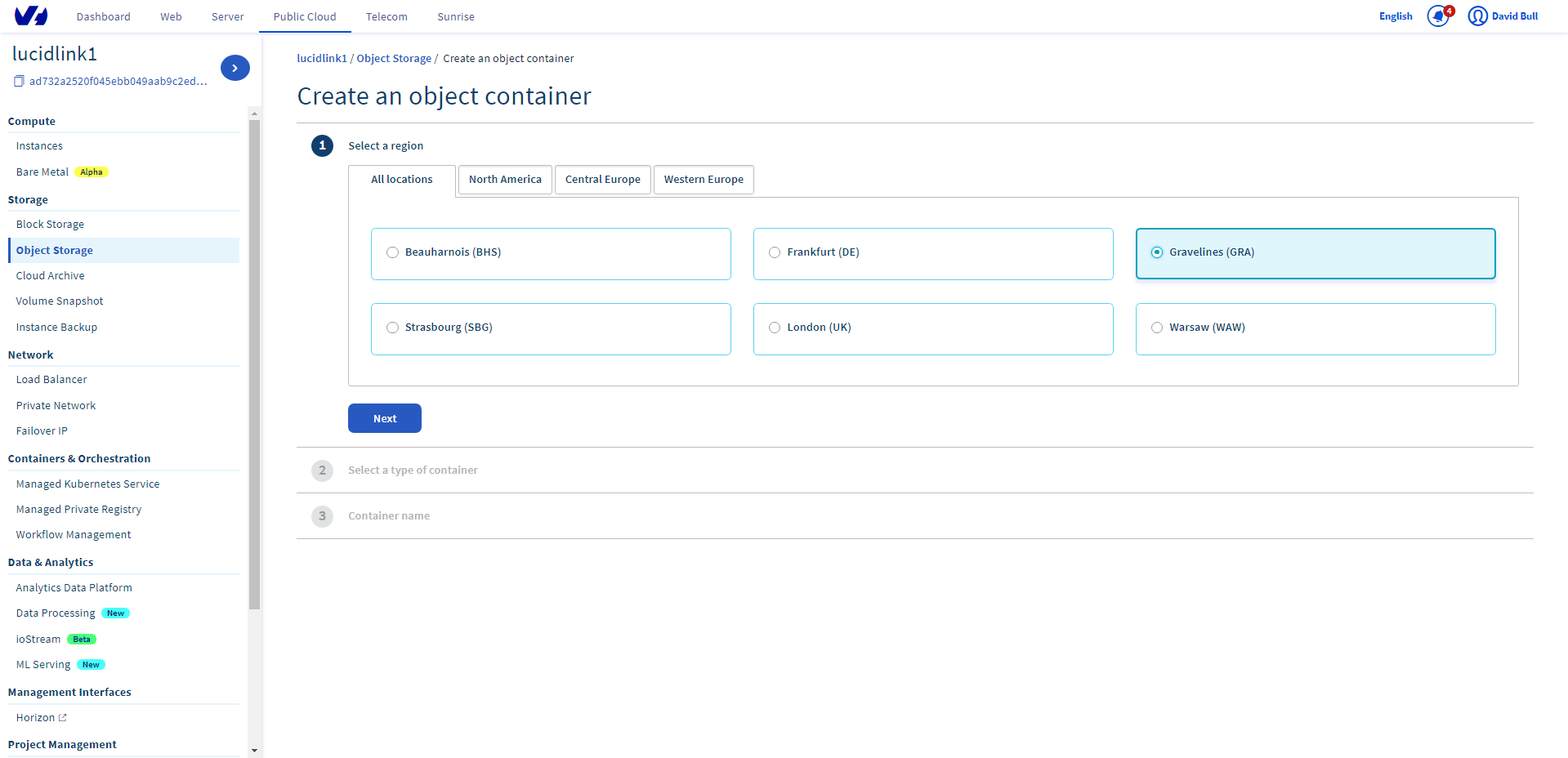Switch to Central Europe tab

(603, 180)
